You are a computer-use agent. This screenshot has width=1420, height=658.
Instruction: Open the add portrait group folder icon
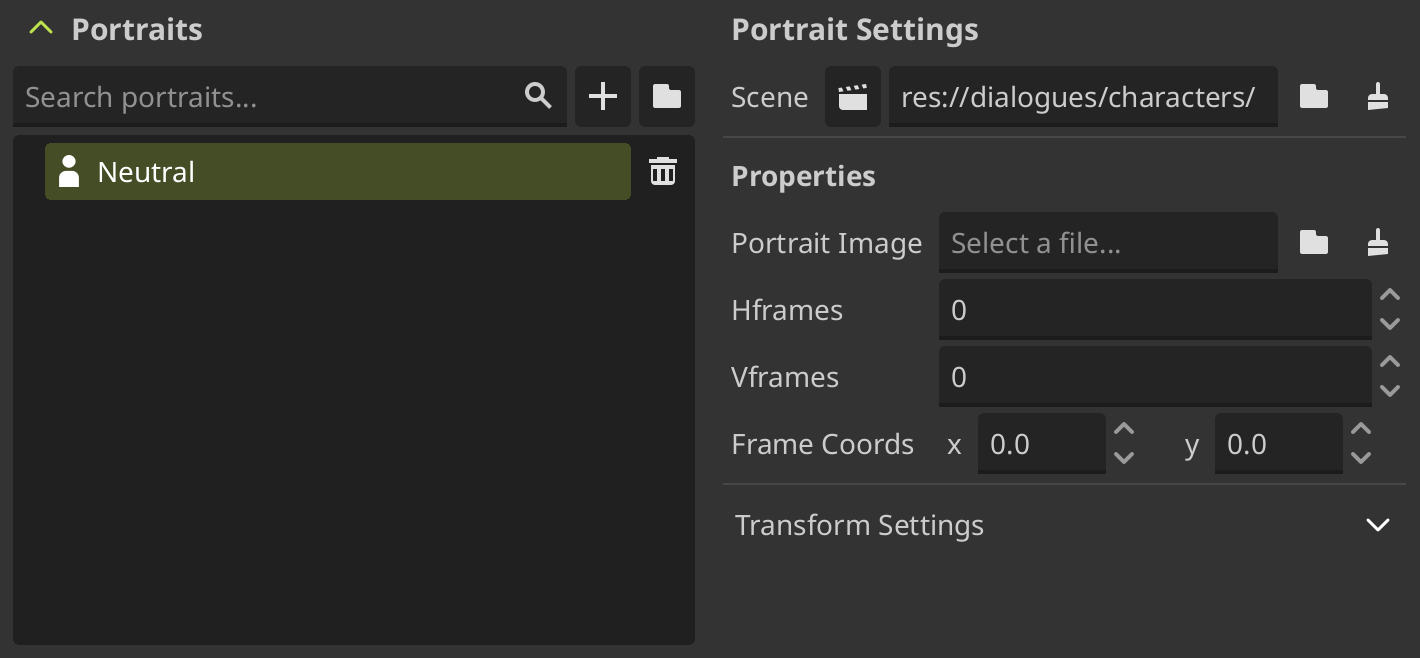666,96
